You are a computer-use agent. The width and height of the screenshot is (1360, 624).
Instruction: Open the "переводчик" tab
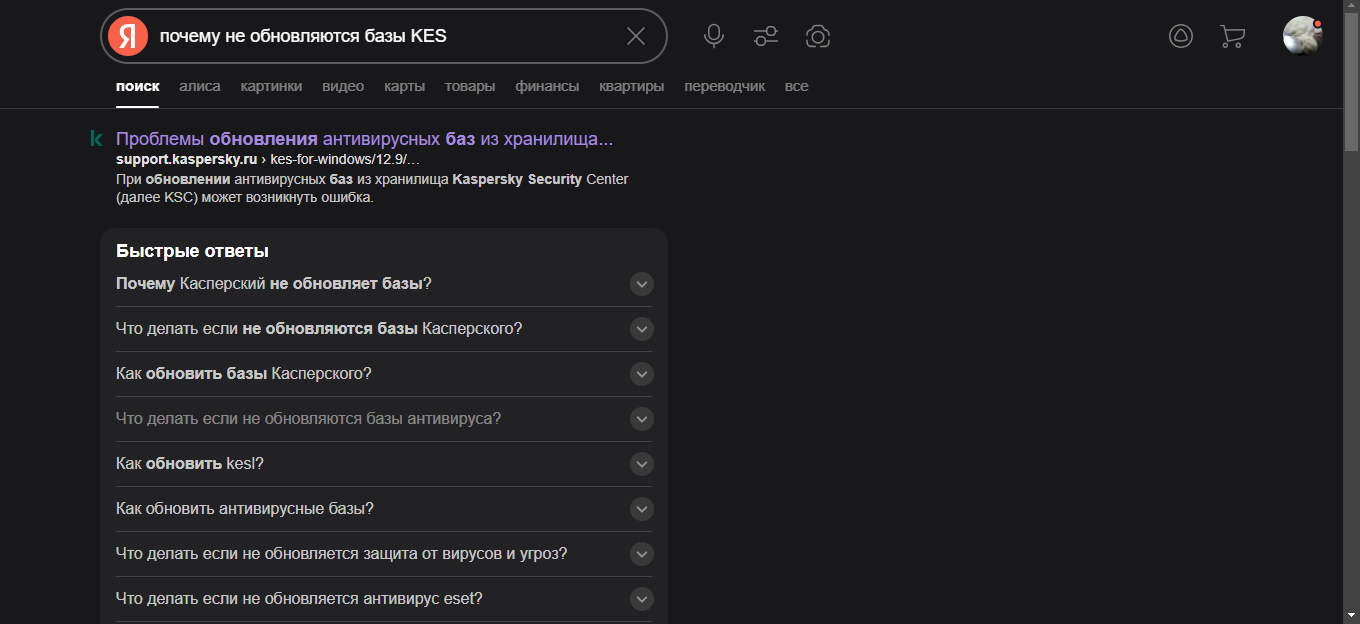[x=724, y=86]
